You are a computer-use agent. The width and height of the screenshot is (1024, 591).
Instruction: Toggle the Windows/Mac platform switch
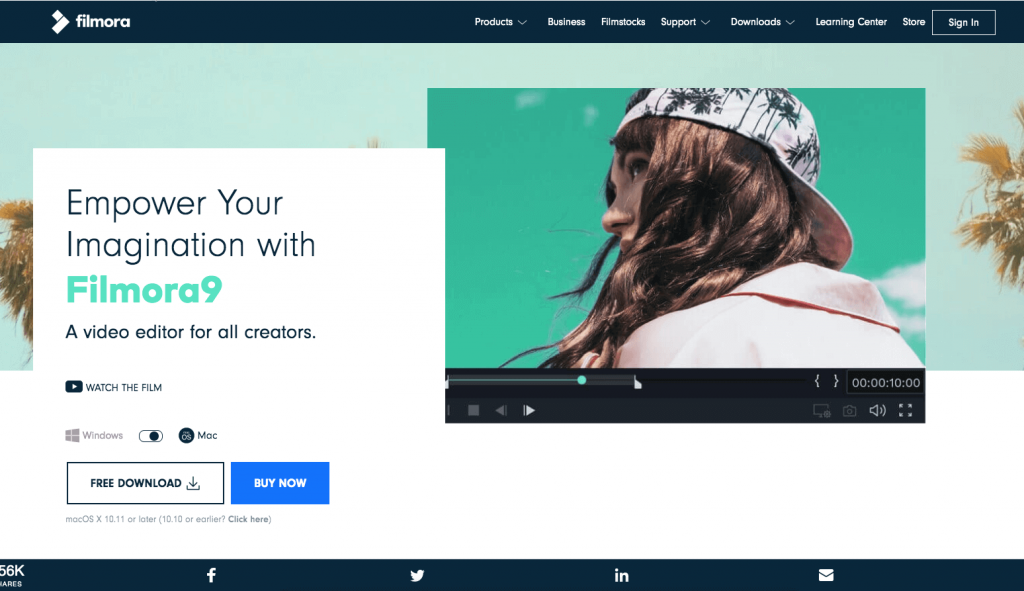click(x=151, y=436)
